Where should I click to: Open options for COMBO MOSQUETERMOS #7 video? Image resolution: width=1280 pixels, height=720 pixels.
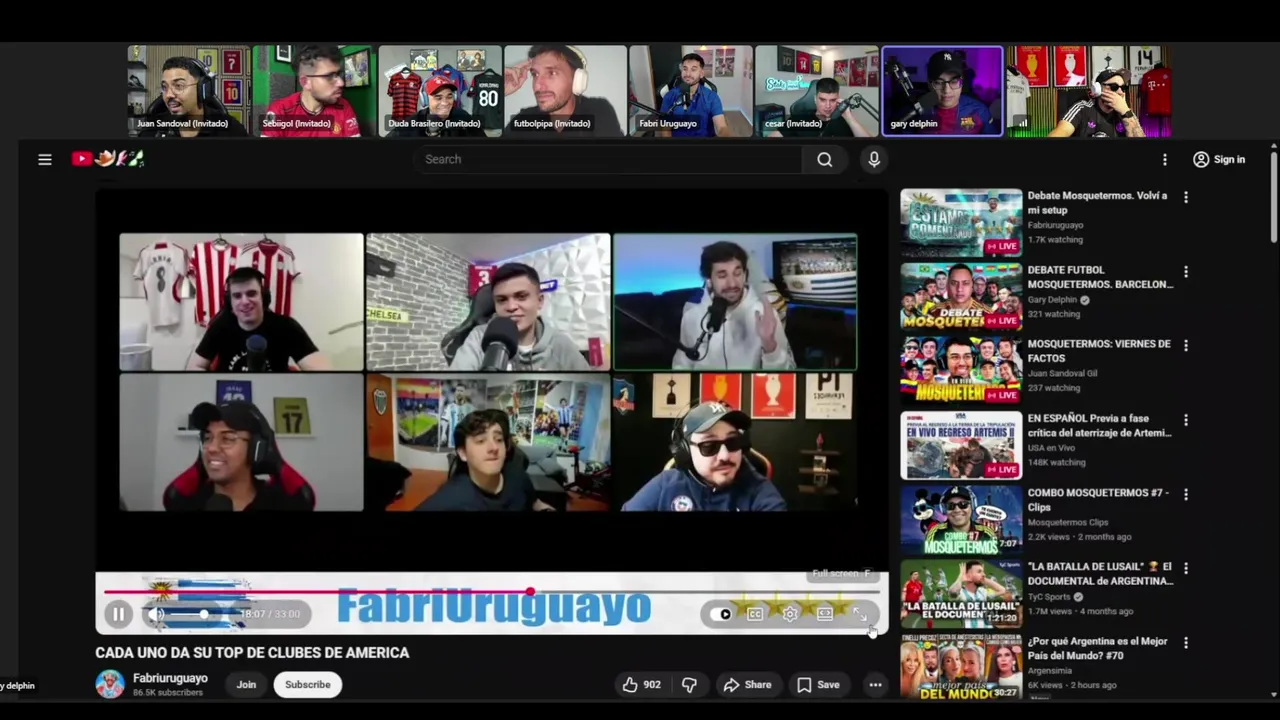pos(1186,494)
